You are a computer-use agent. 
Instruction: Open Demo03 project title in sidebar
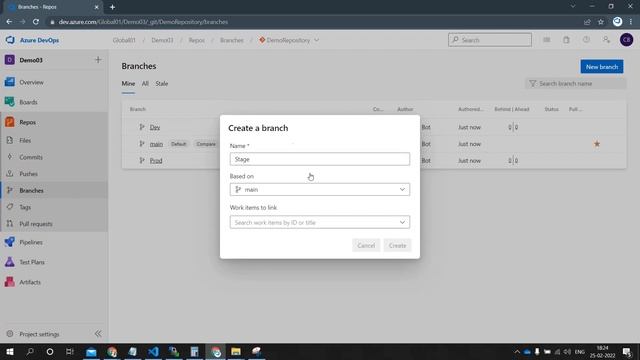coord(31,60)
